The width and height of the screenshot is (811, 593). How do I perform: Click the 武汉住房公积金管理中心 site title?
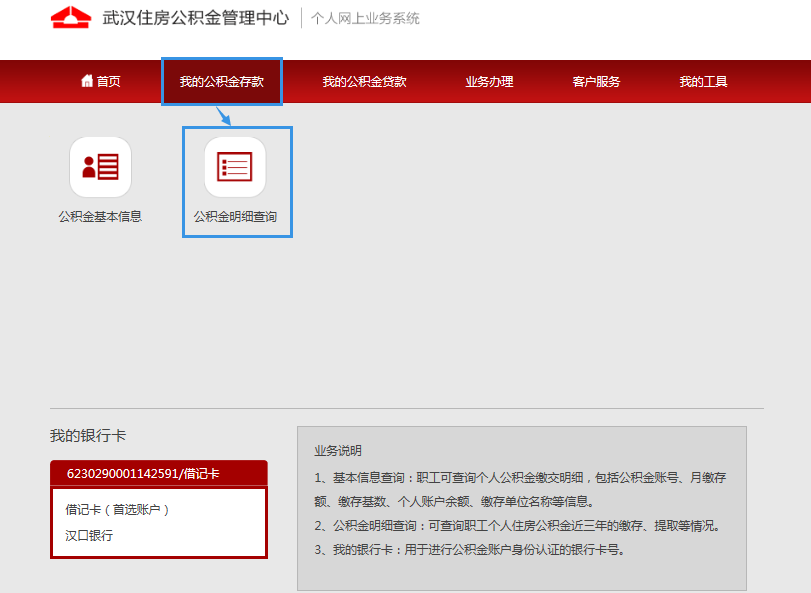(195, 18)
